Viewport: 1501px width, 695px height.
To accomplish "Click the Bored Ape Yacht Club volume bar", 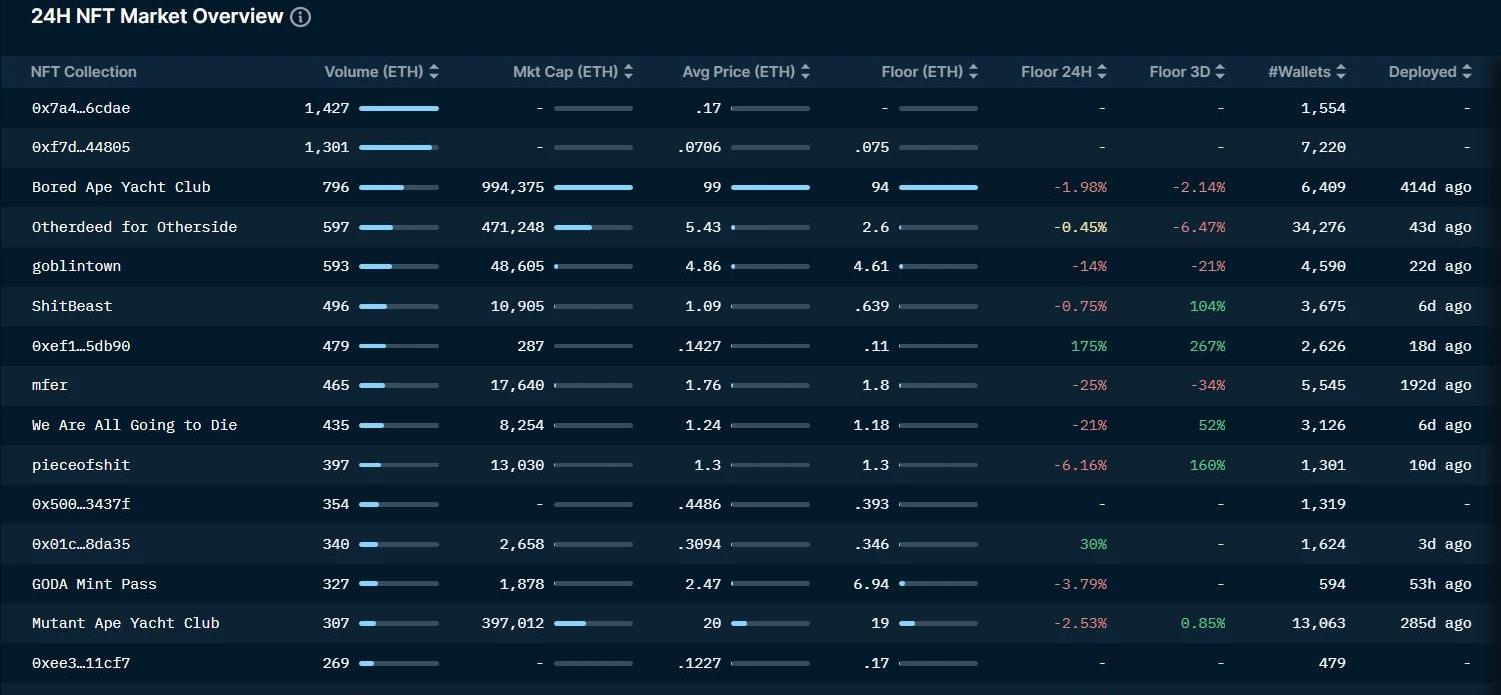I will point(398,187).
